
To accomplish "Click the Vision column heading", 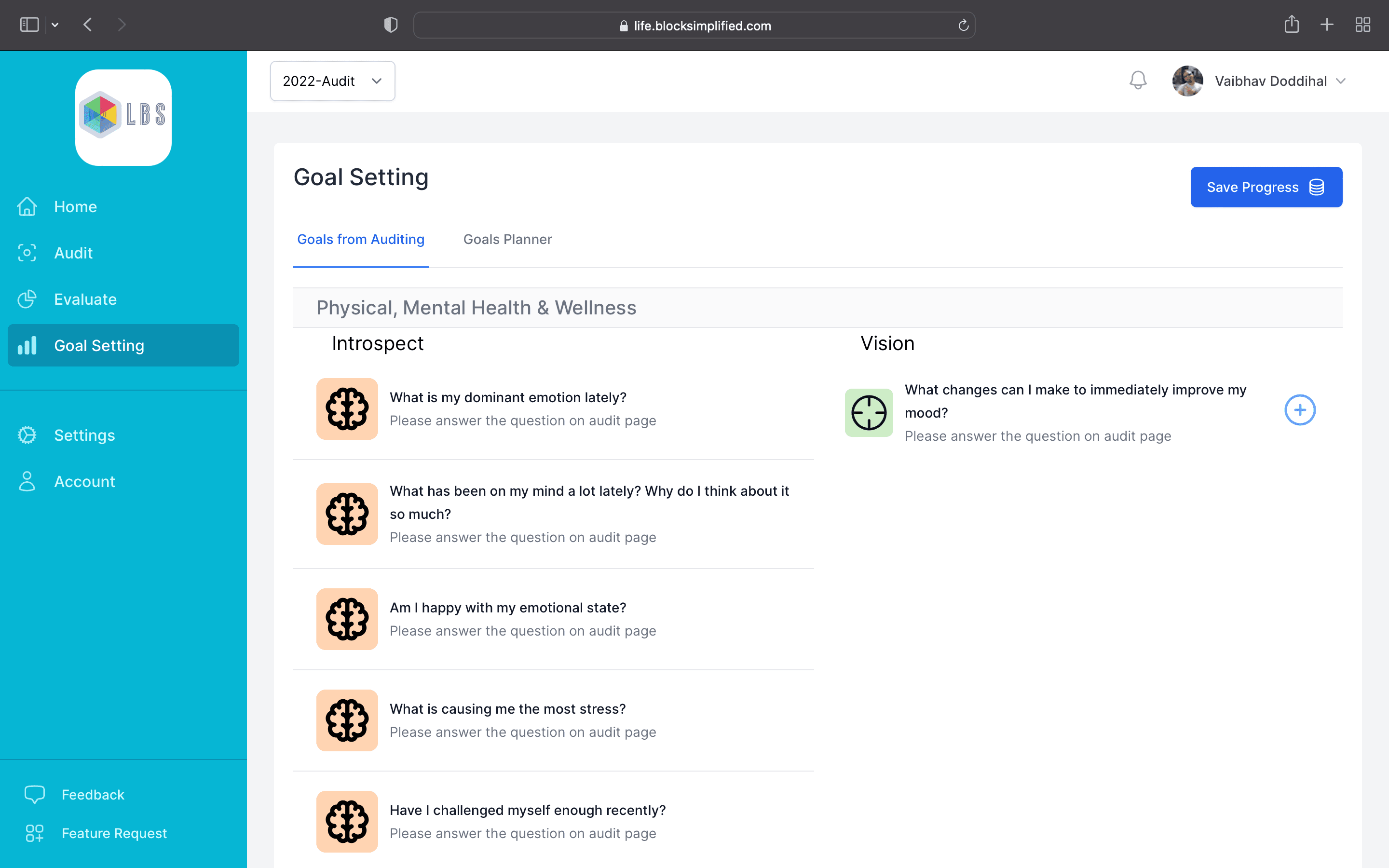I will 887,343.
